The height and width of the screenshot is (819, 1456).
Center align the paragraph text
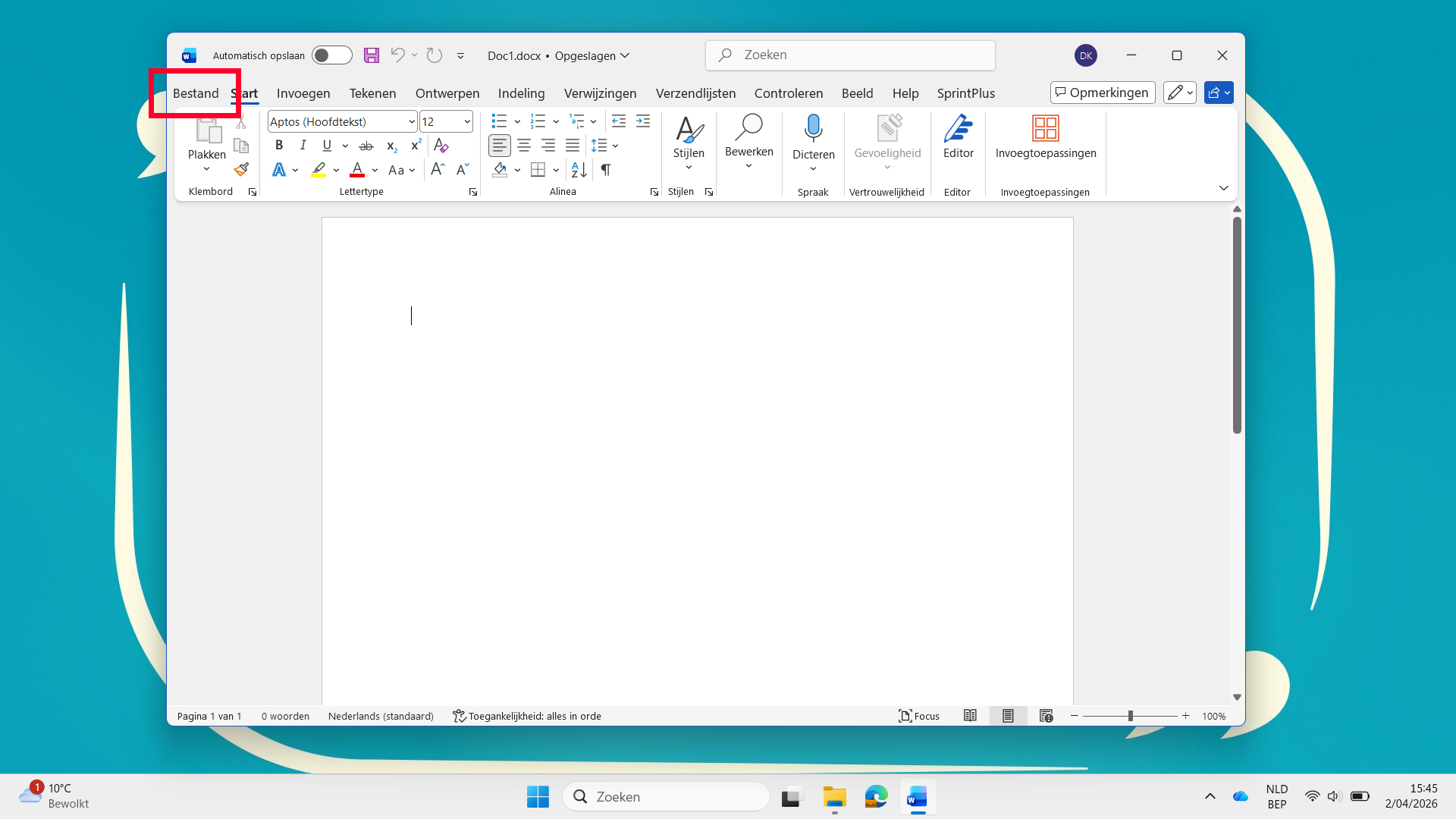[x=524, y=146]
